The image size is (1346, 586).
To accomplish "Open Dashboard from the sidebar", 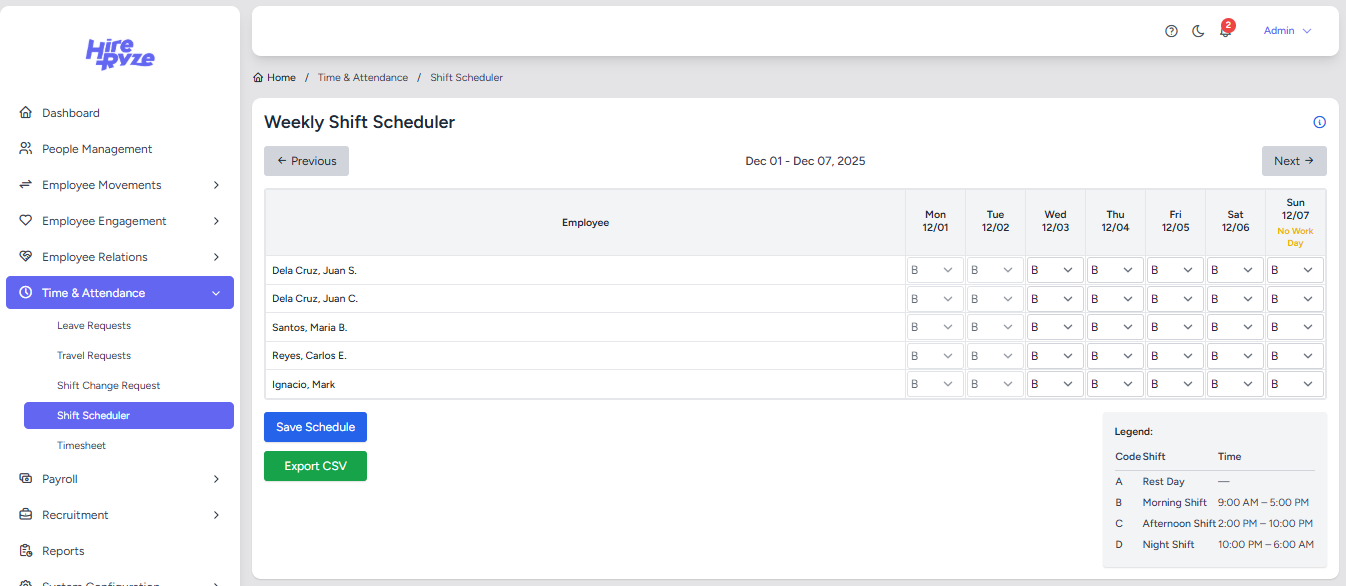I will click(70, 113).
